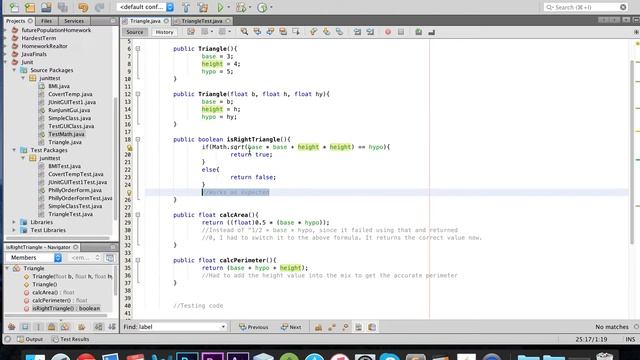Viewport: 640px width, 360px height.
Task: Open TriangleTest.java in Test Packages
Action: tap(70, 214)
